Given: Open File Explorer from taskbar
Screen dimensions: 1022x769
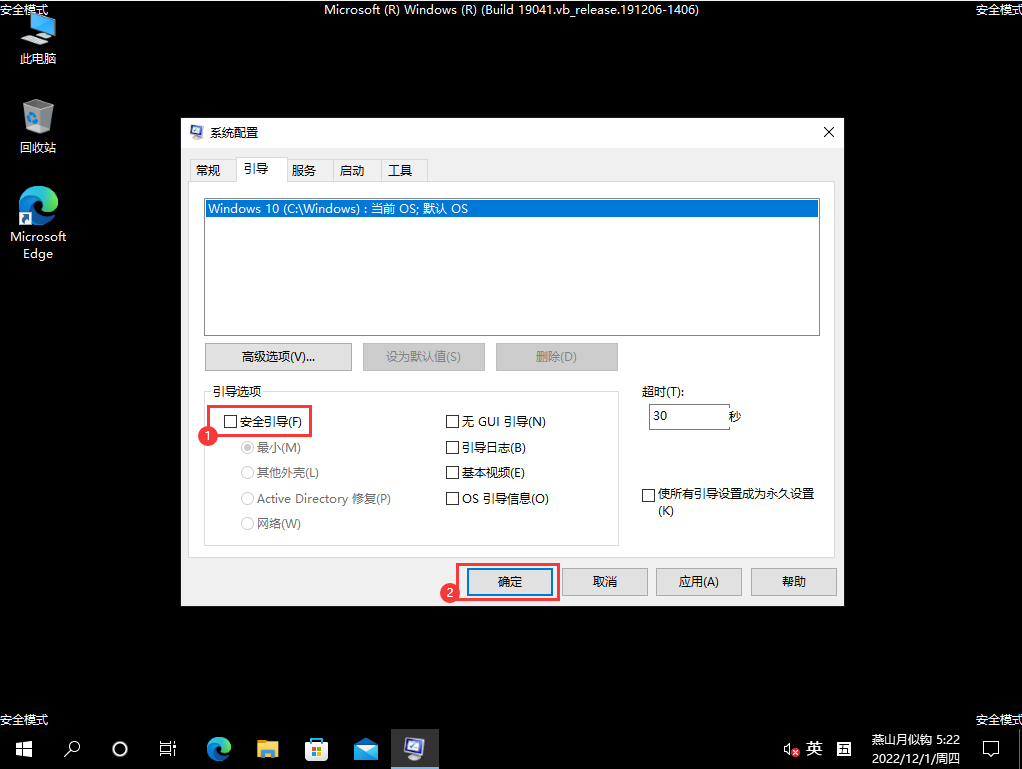Looking at the screenshot, I should click(x=267, y=749).
